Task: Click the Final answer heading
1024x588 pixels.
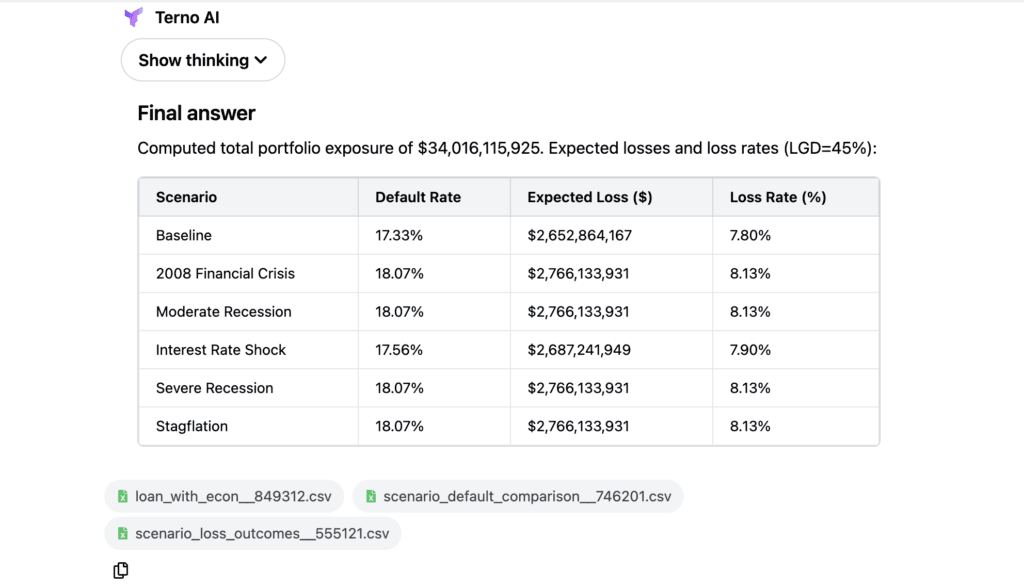Action: pyautogui.click(x=196, y=113)
